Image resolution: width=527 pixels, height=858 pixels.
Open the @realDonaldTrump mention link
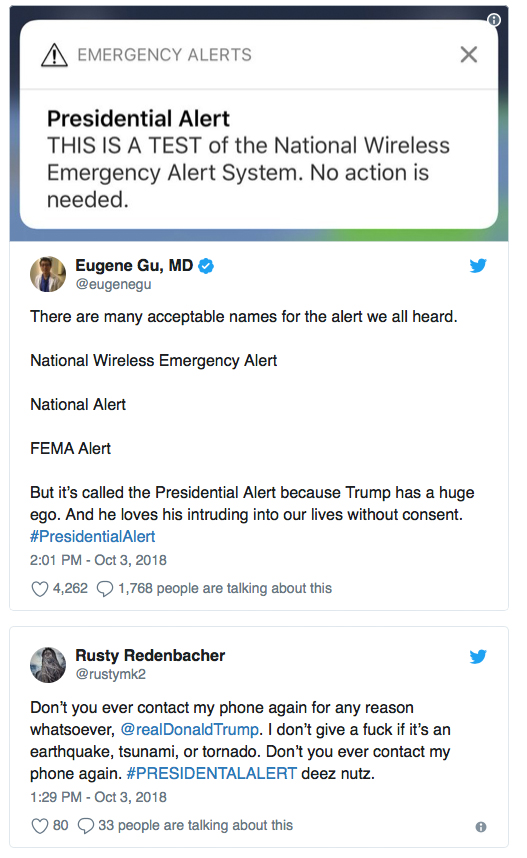click(x=189, y=729)
